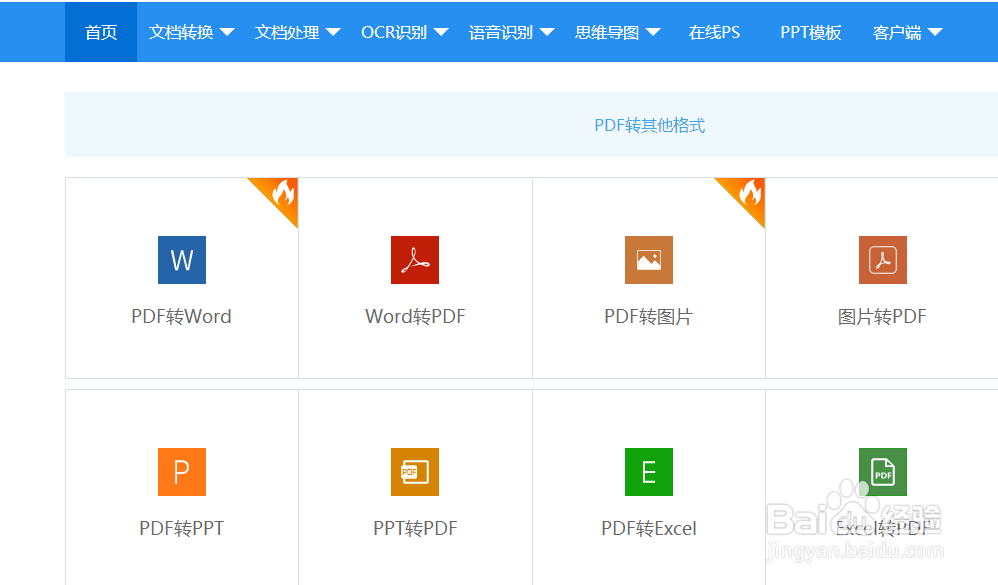Open the PPT转PDF converter icon
The height and width of the screenshot is (585, 998).
click(415, 472)
